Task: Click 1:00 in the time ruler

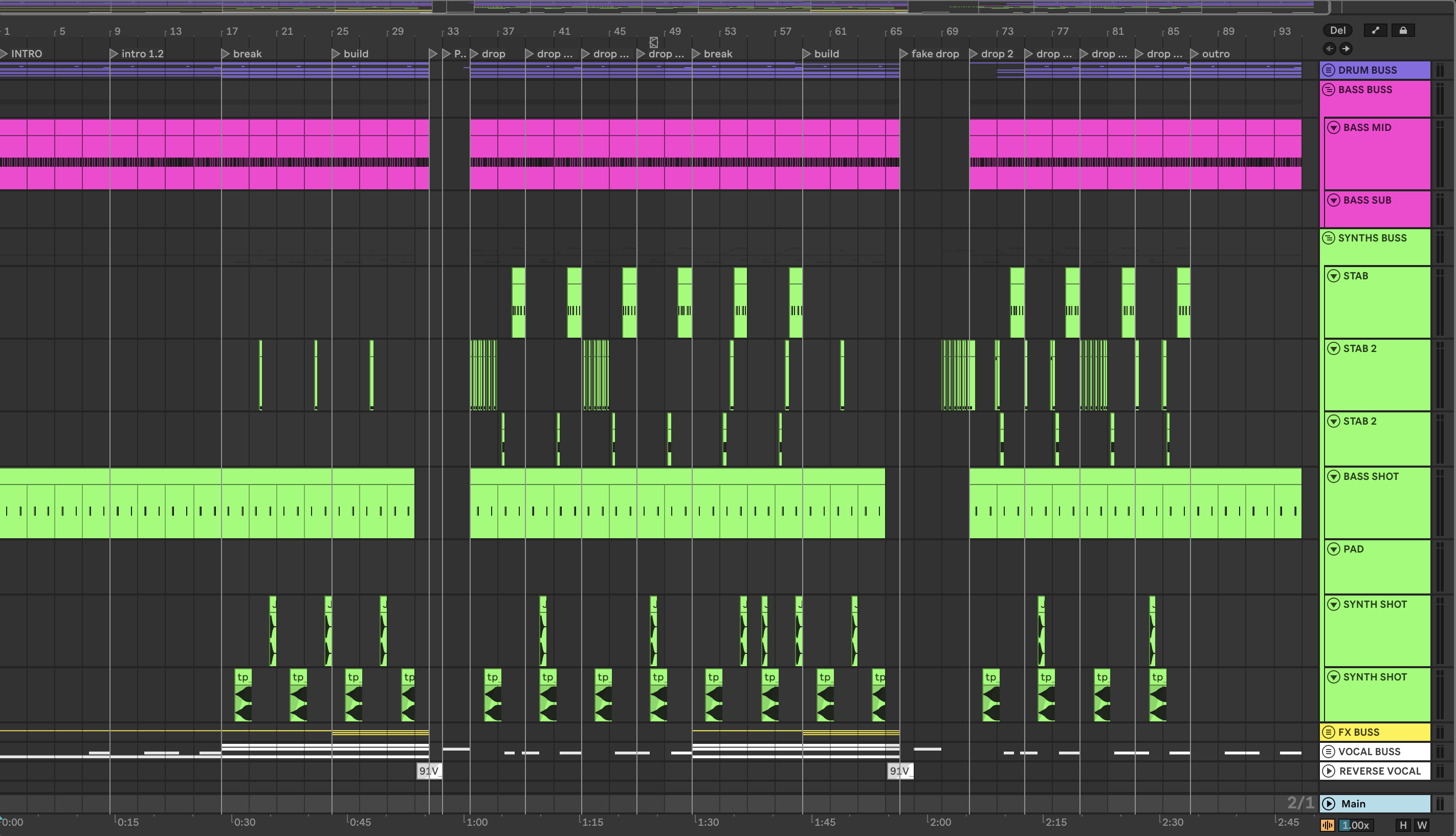Action: click(477, 822)
